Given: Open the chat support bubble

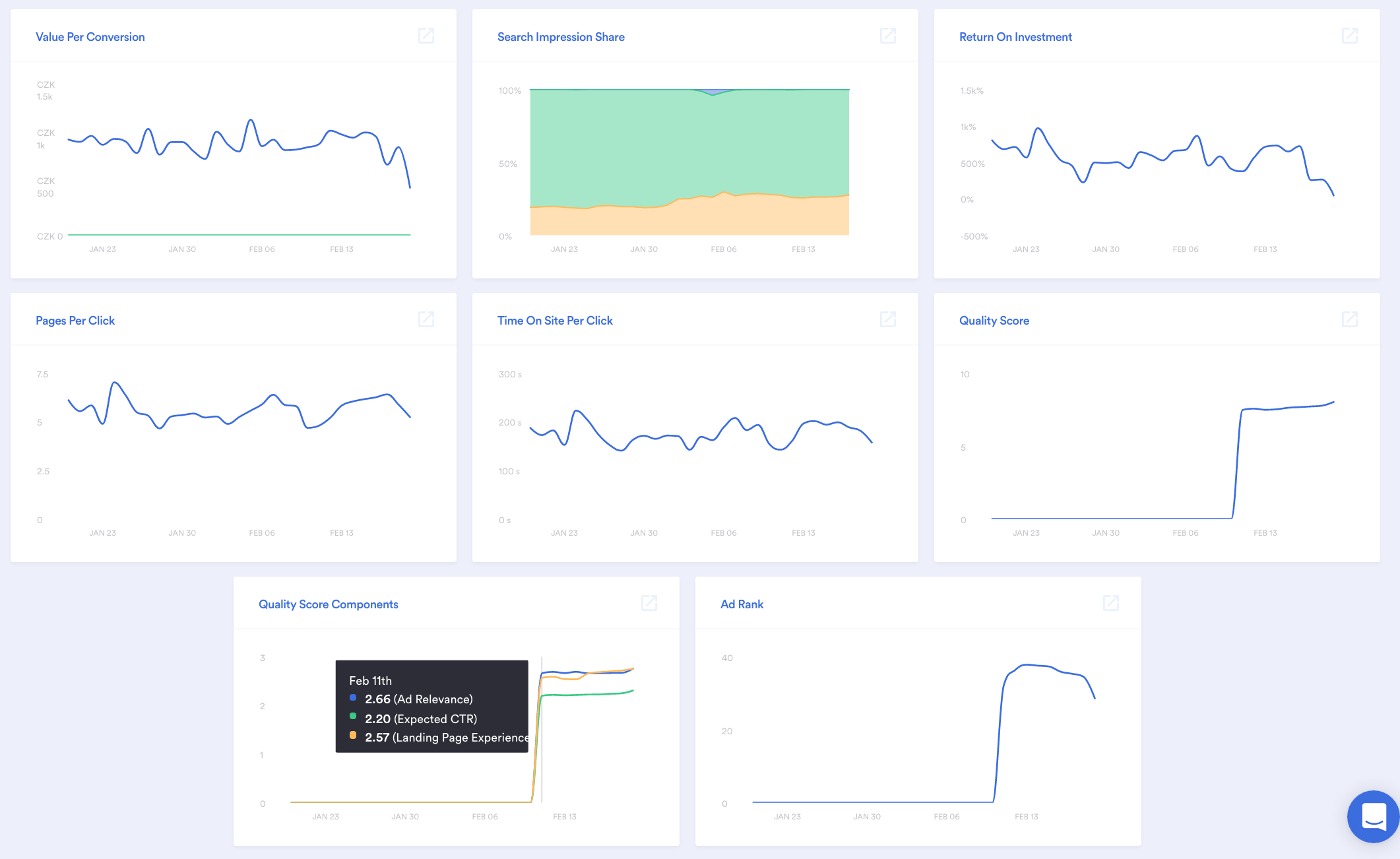Looking at the screenshot, I should [1374, 817].
